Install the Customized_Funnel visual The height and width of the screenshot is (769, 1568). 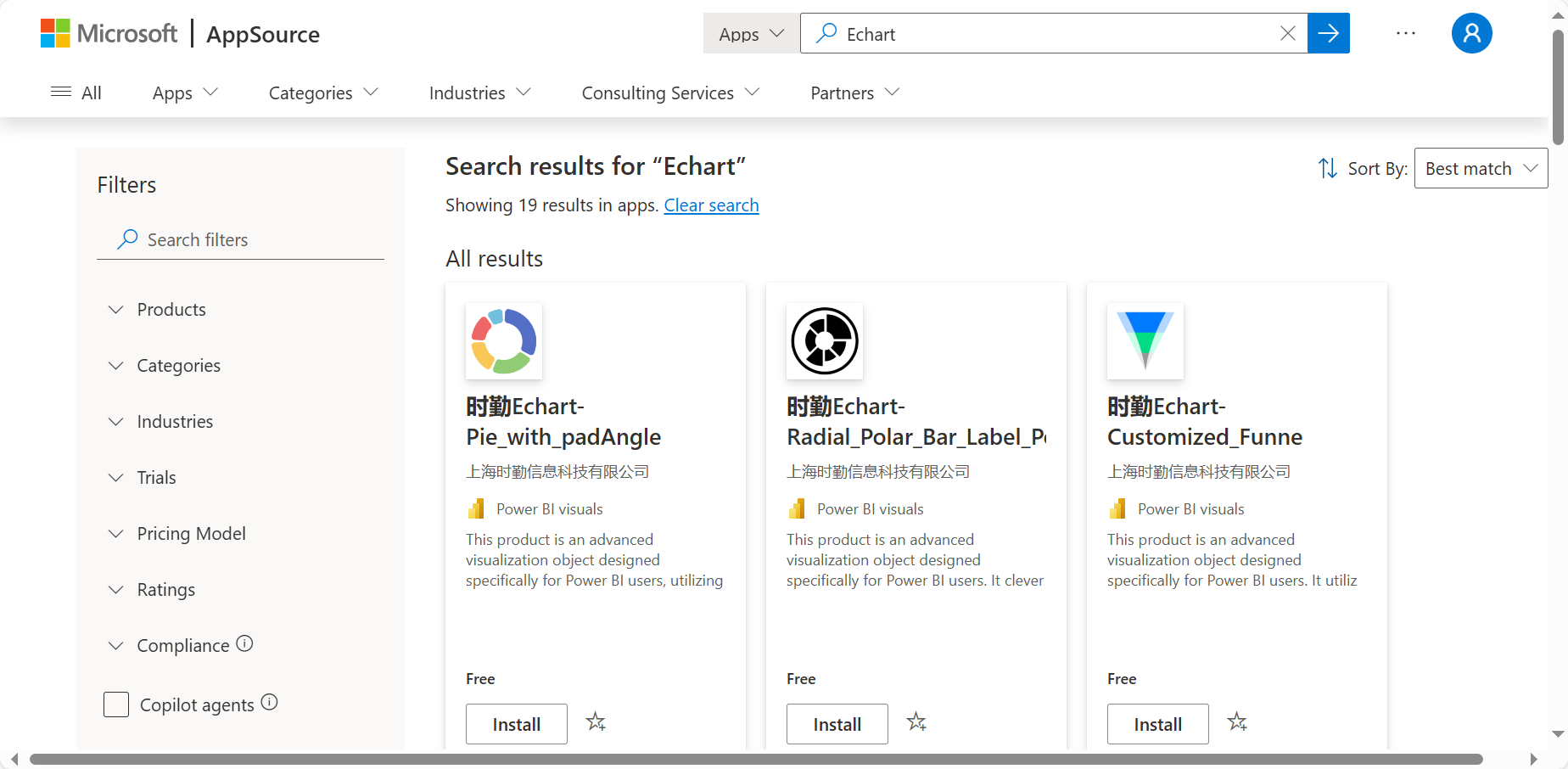coord(1158,724)
